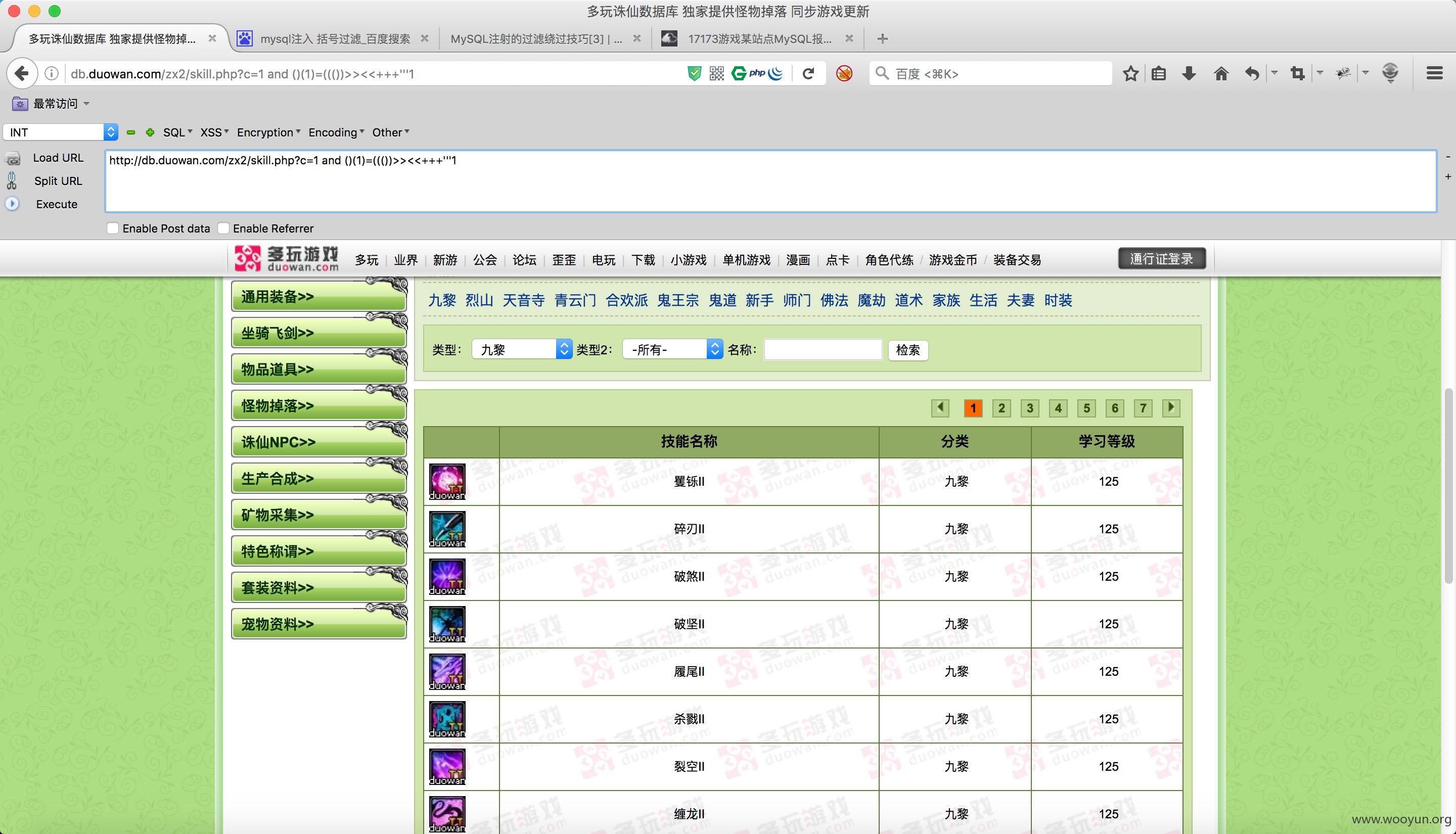
Task: Open the downloads arrow icon
Action: (1189, 73)
